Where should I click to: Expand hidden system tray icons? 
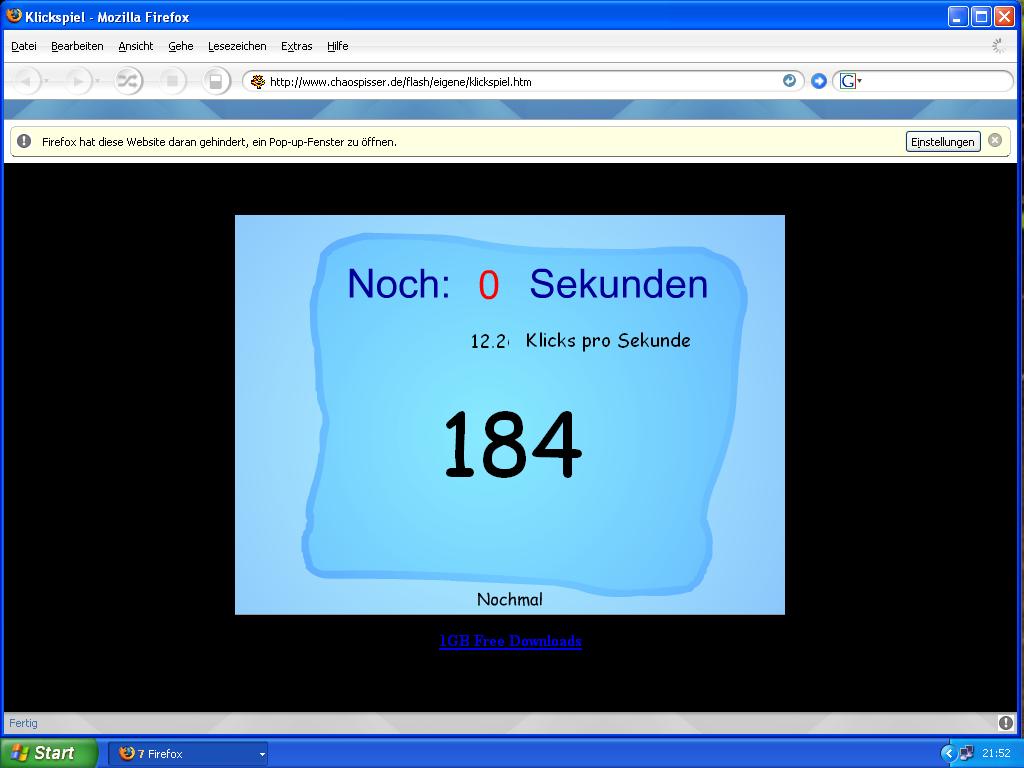click(x=948, y=753)
